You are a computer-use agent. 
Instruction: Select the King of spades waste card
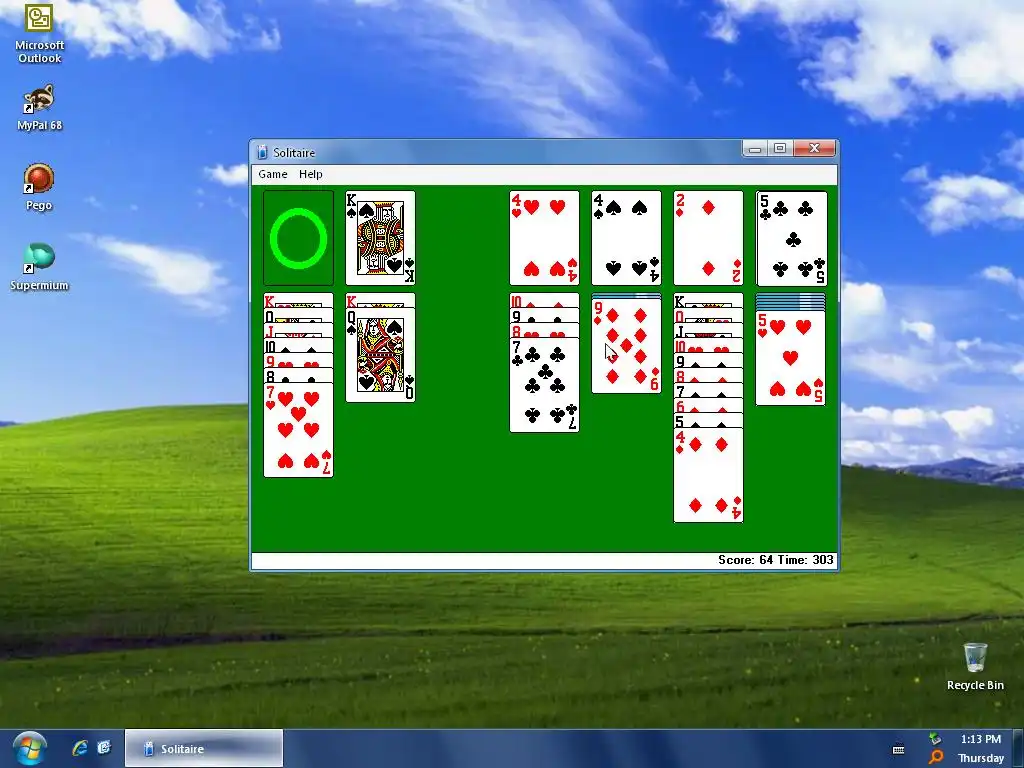[380, 238]
